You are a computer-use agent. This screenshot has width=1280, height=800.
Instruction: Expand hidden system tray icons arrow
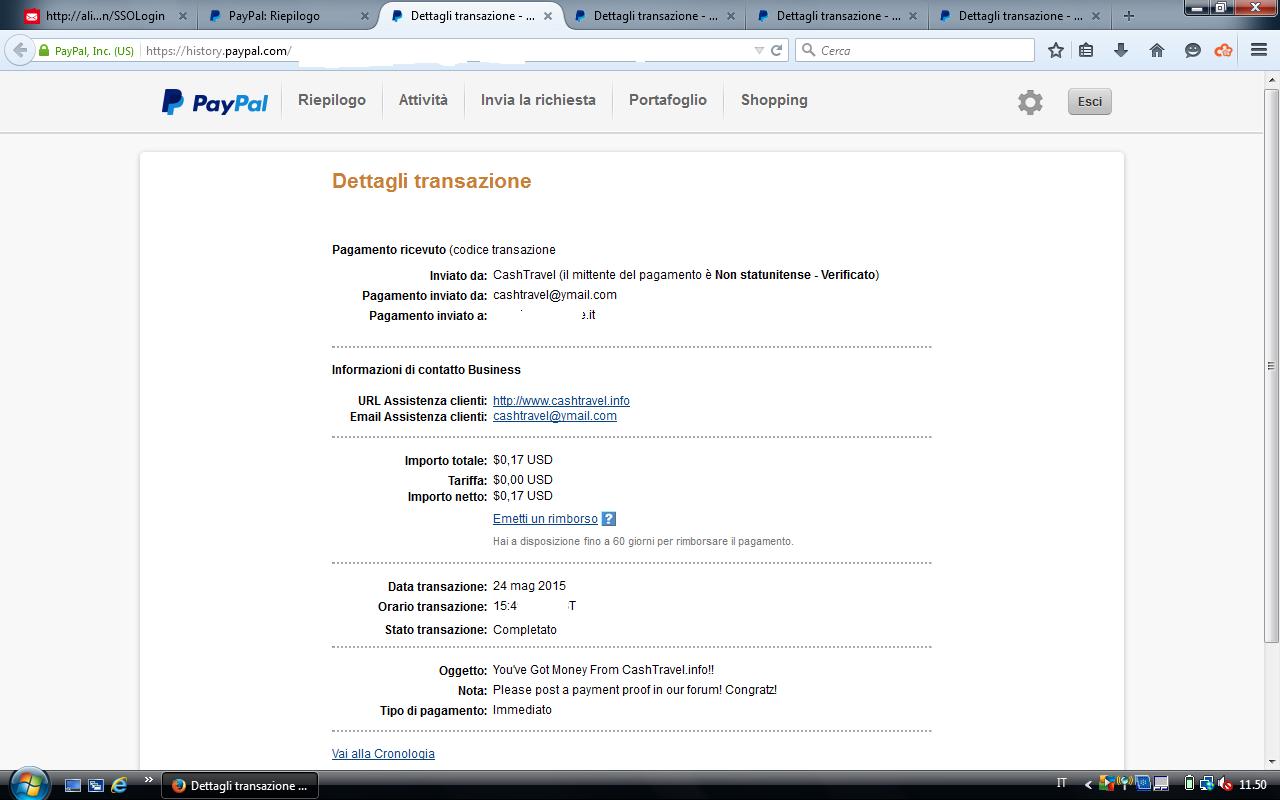click(x=1088, y=785)
